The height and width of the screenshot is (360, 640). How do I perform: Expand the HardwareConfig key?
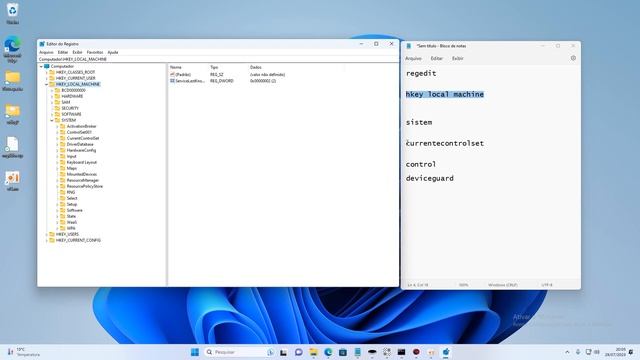pos(57,150)
